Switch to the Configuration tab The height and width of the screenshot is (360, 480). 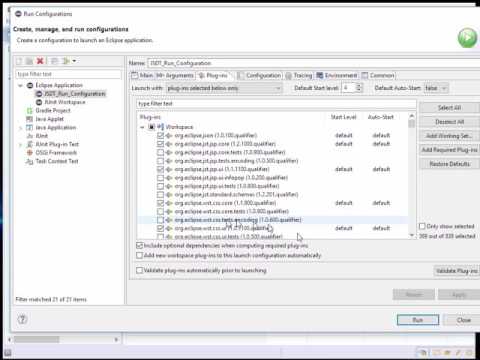(x=260, y=76)
